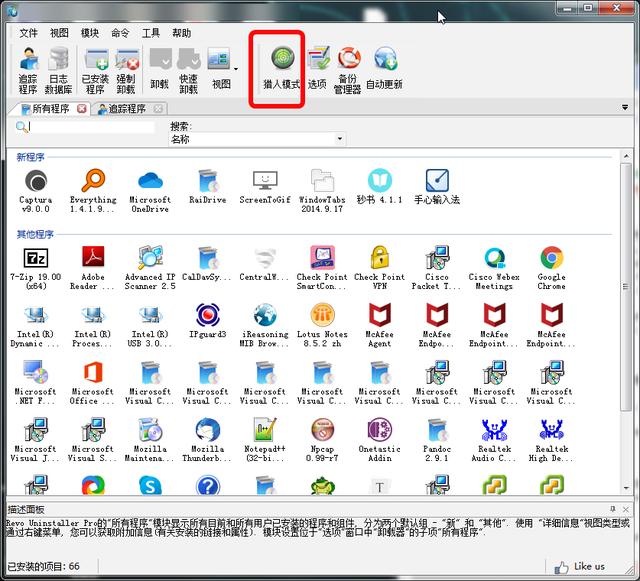Click the program list scroll down arrow
This screenshot has height=581, width=640.
[x=626, y=488]
